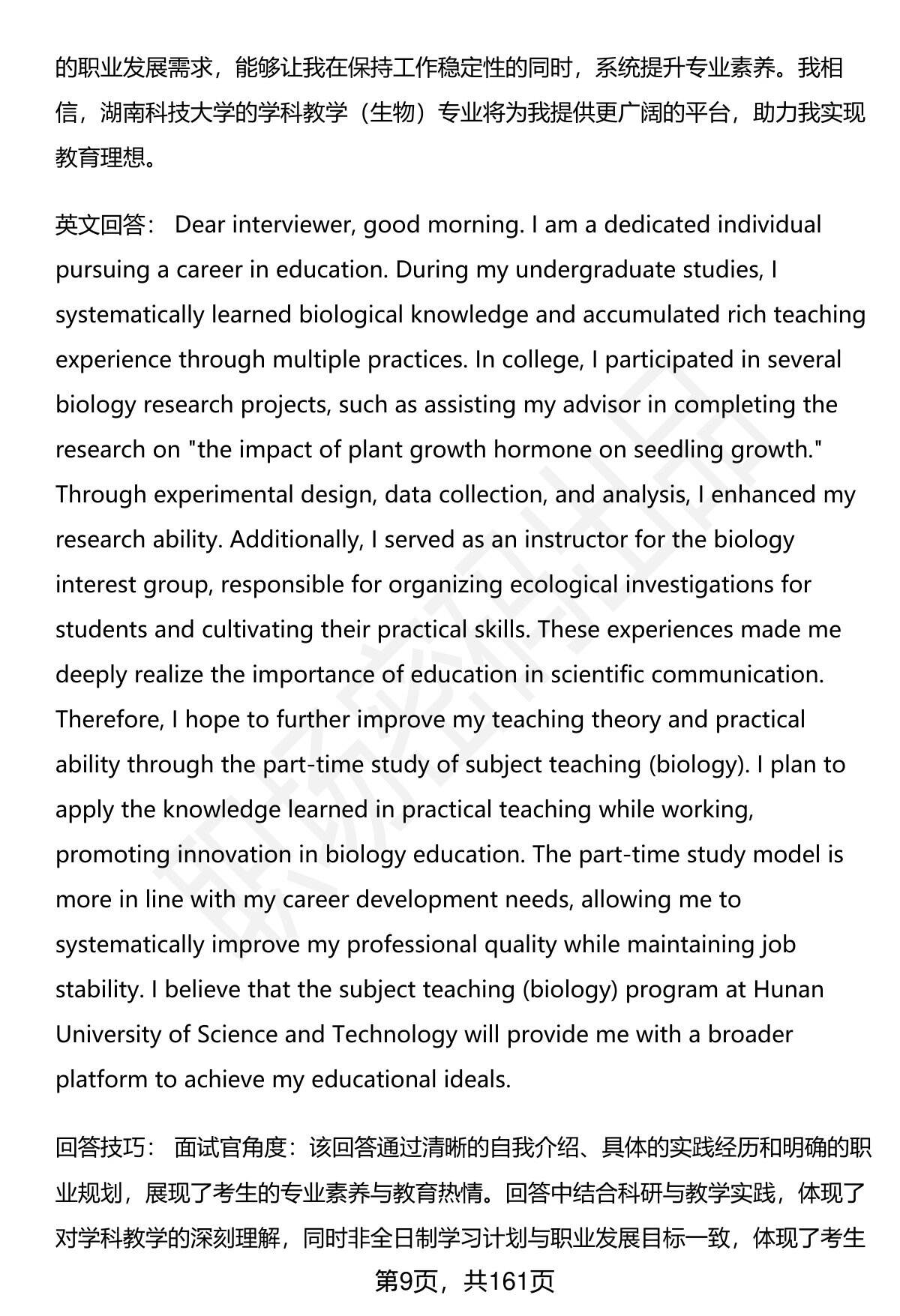Click the word "Therefore" starting a line
This screenshot has width=900, height=1316.
pos(109,720)
